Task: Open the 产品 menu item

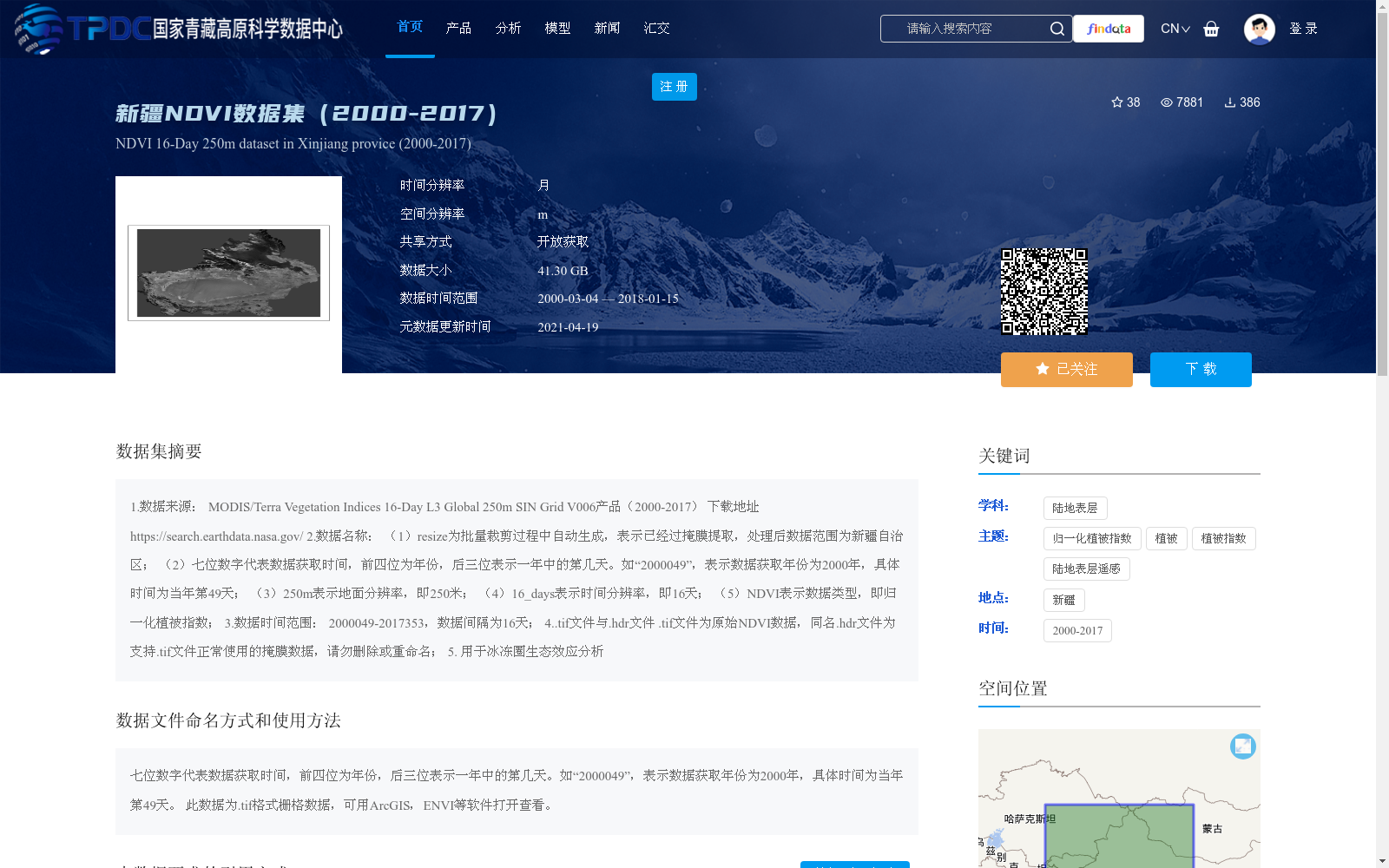Action: [459, 29]
